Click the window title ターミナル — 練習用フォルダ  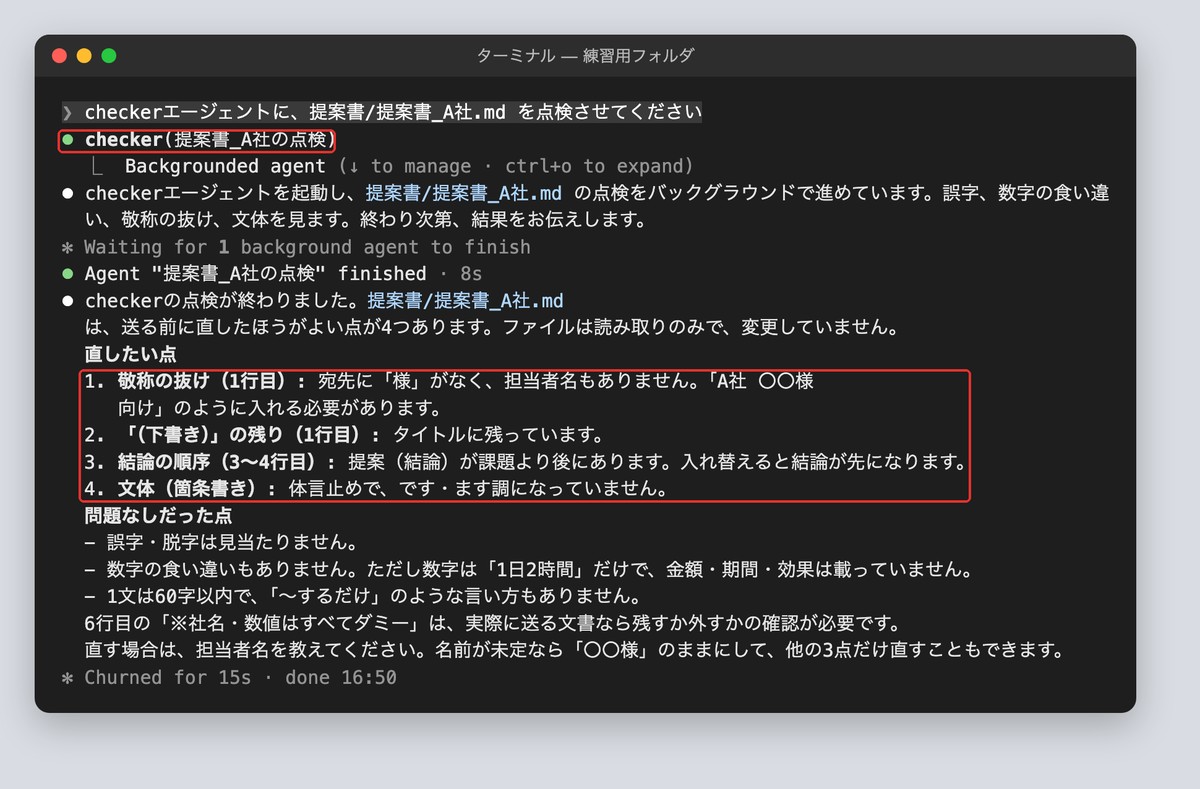[x=586, y=56]
